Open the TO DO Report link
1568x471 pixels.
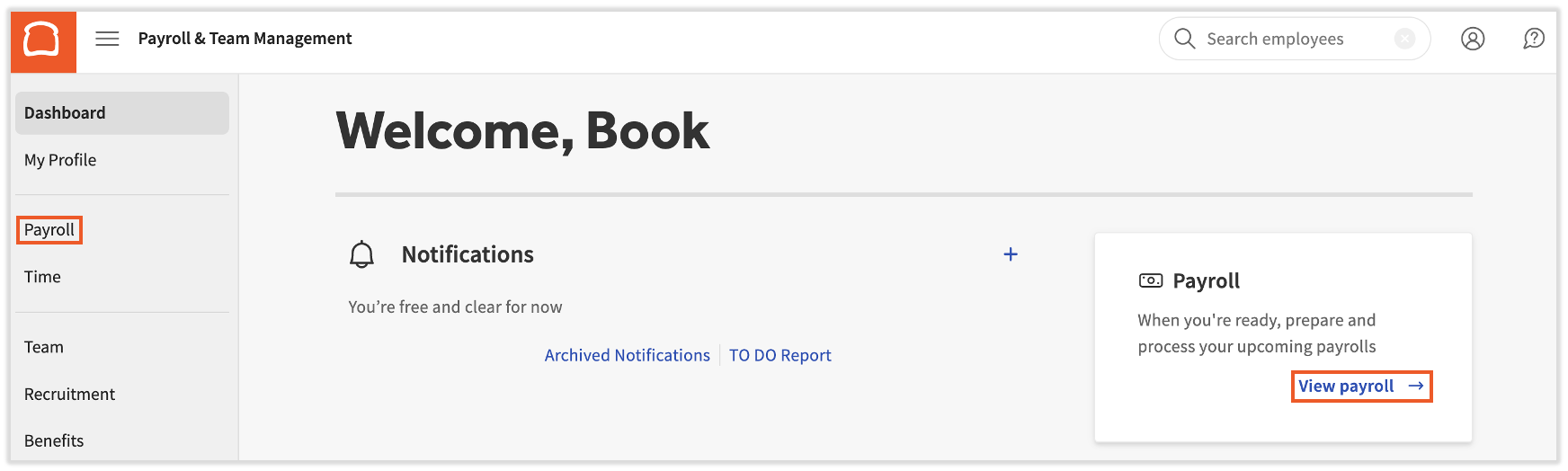point(780,355)
